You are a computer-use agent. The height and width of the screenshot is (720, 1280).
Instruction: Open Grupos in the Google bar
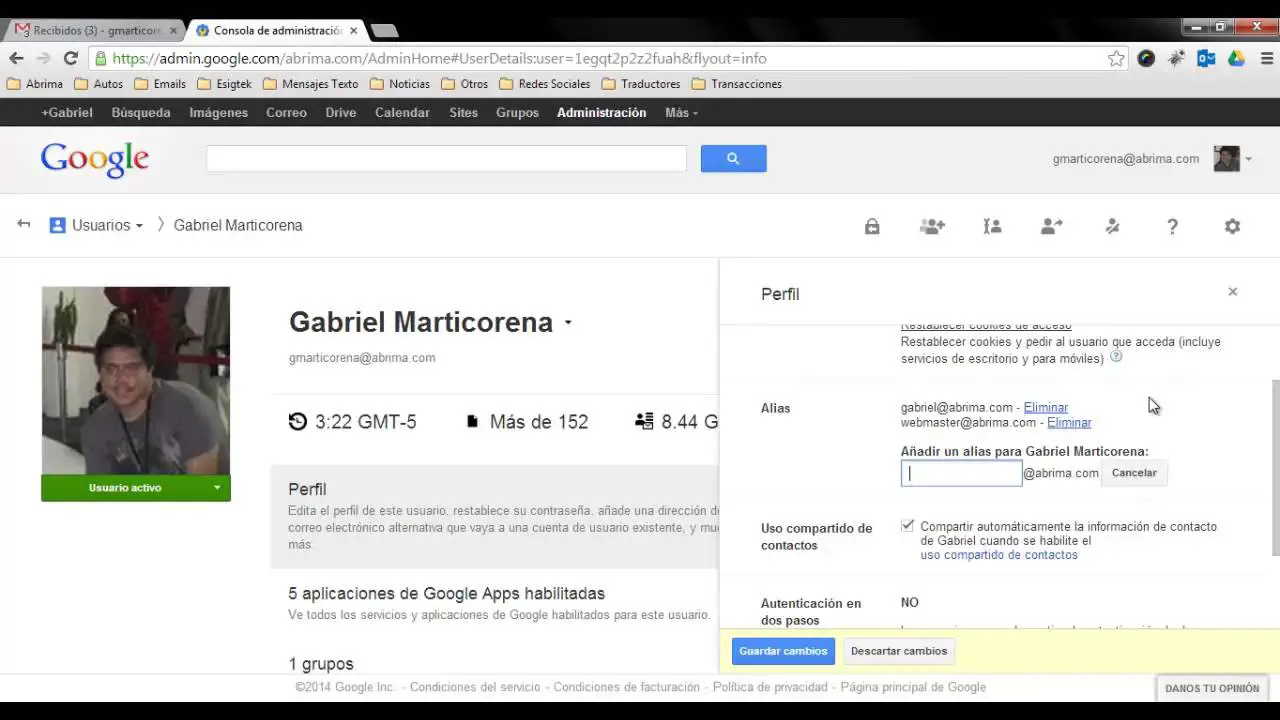click(517, 113)
